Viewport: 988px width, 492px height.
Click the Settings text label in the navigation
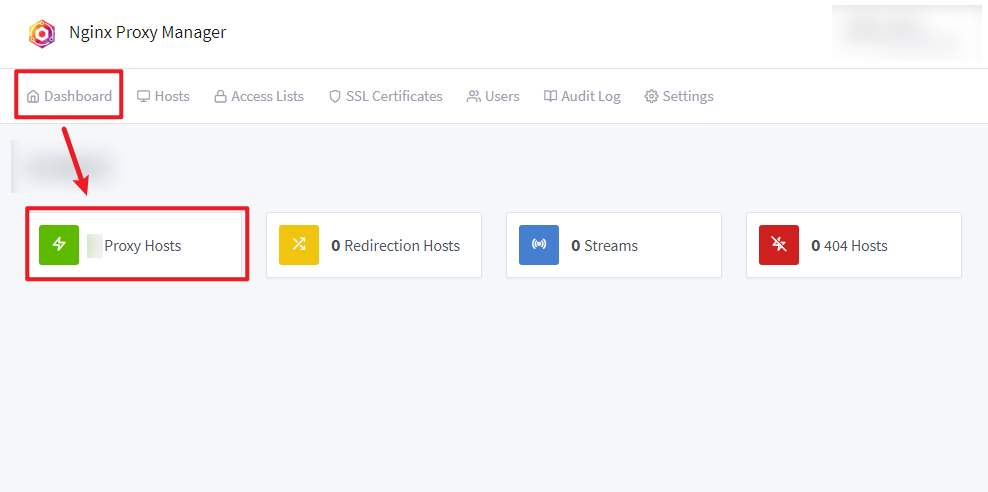pos(688,97)
